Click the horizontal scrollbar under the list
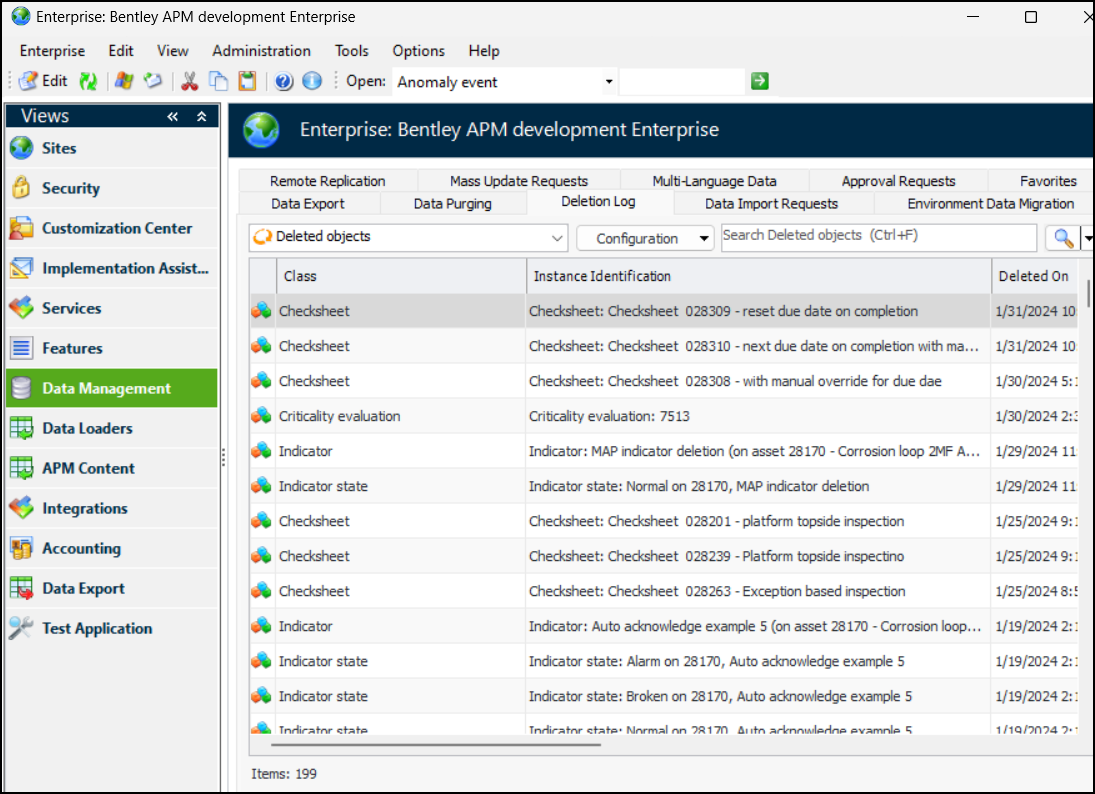1095x794 pixels. point(435,744)
